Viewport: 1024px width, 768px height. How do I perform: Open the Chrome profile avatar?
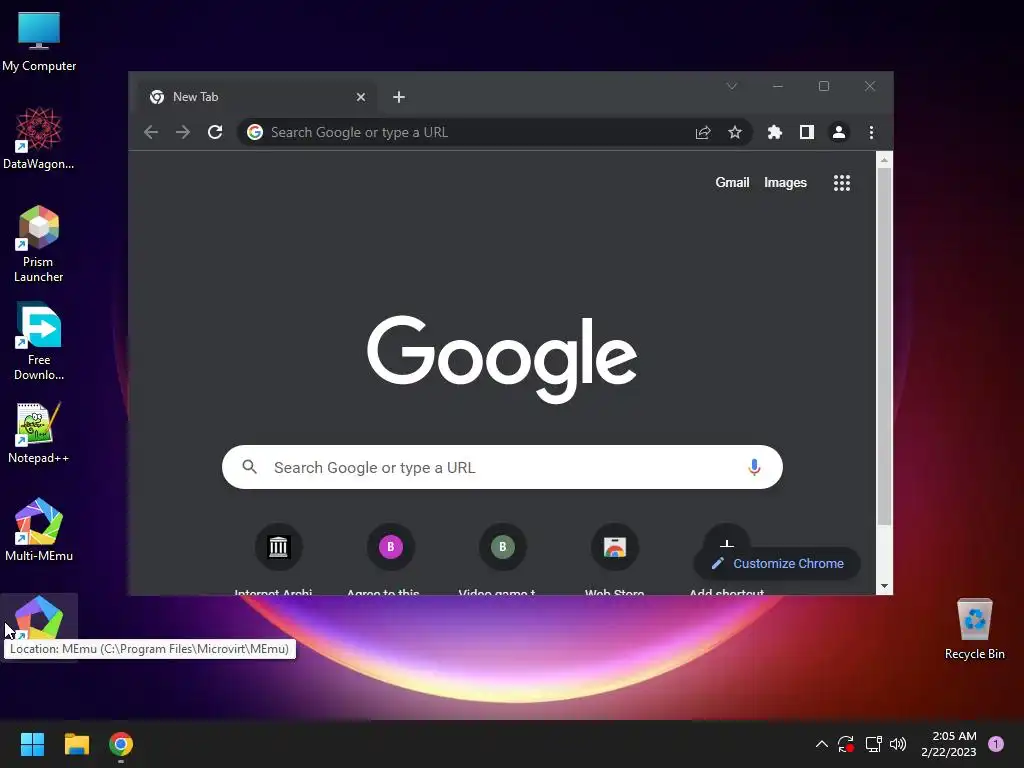[x=839, y=133]
